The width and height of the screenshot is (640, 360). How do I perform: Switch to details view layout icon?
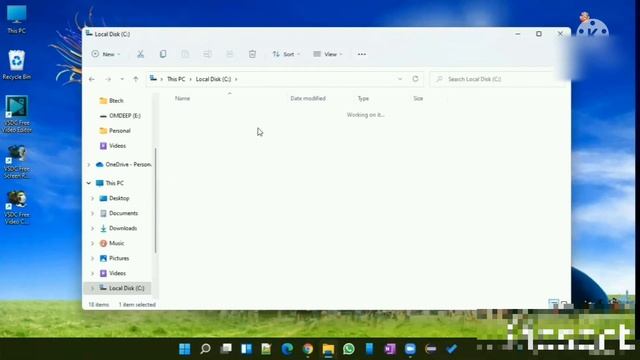point(553,304)
